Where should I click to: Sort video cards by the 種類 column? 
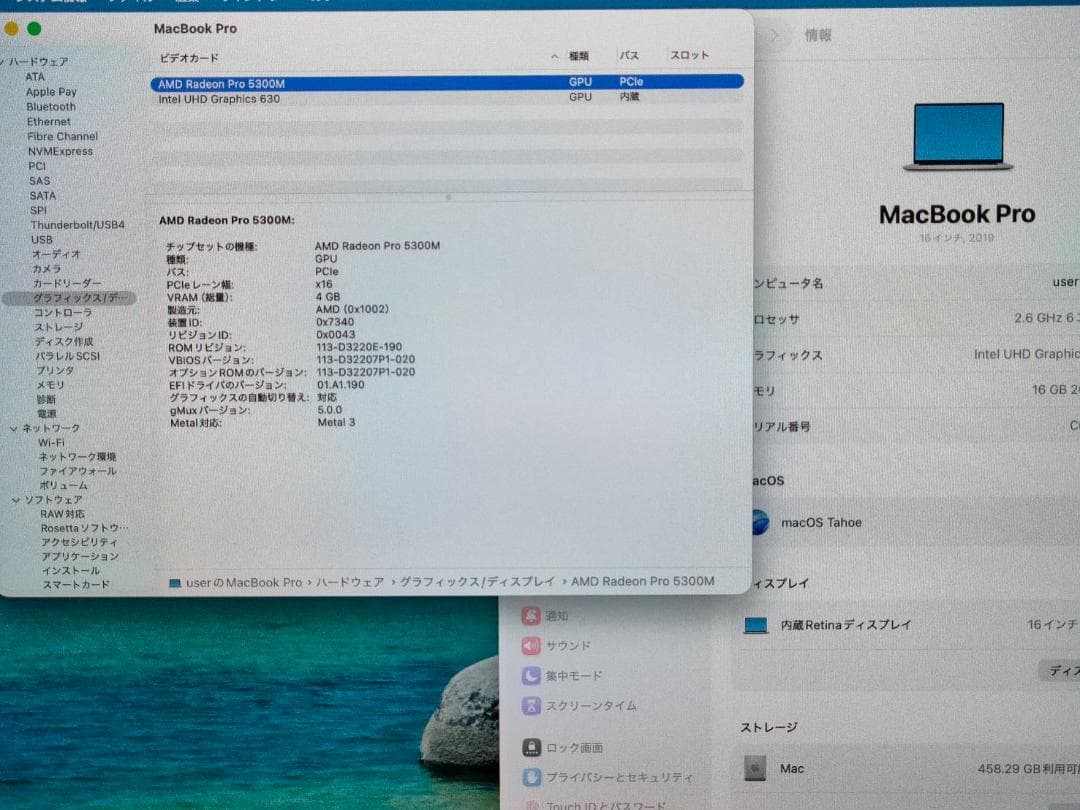tap(581, 56)
